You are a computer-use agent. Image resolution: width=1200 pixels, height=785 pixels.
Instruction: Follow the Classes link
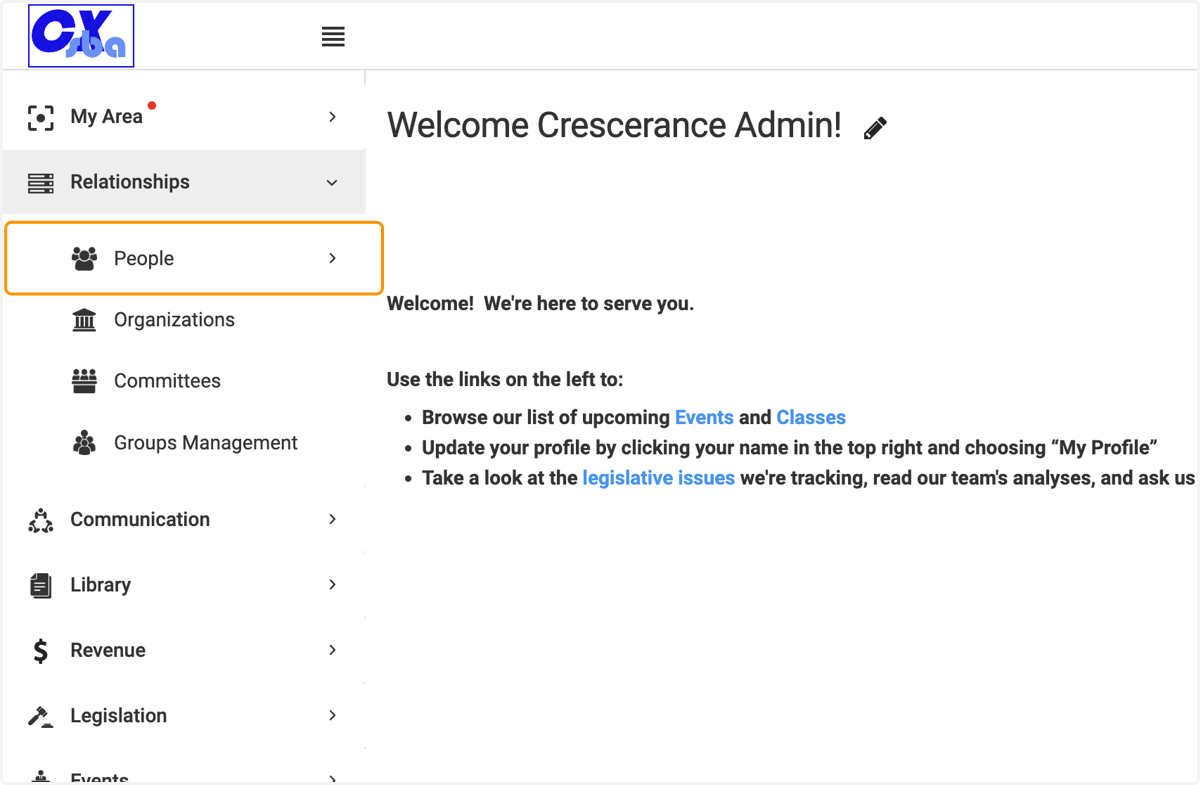click(x=811, y=418)
